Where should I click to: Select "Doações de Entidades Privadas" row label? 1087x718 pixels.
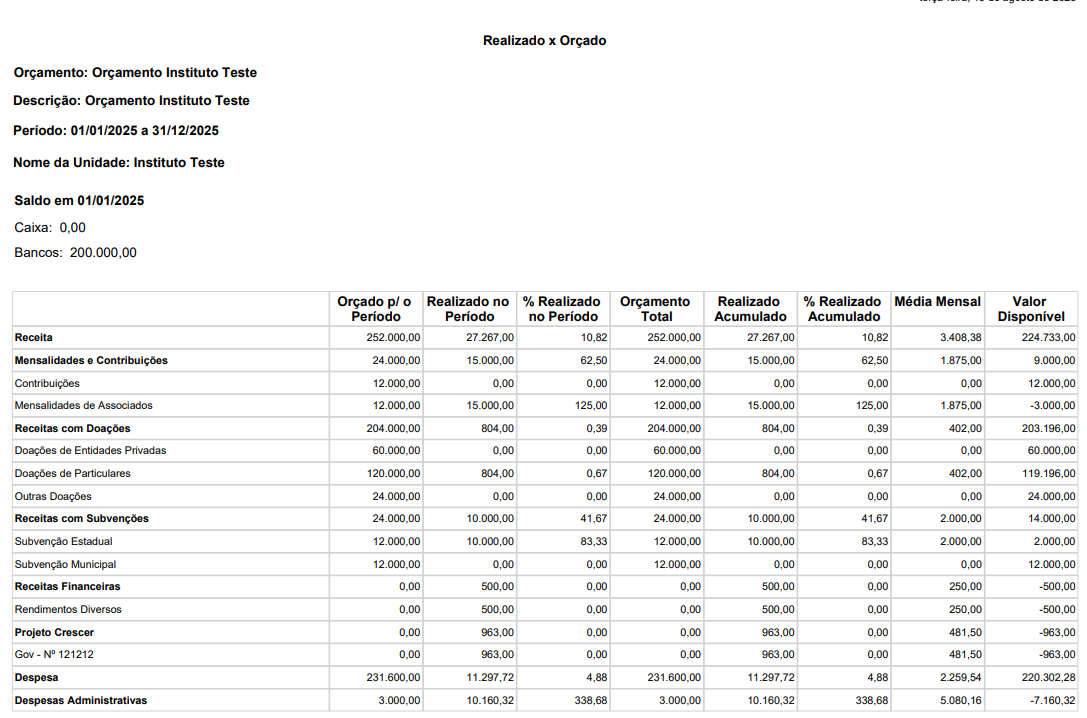click(90, 450)
